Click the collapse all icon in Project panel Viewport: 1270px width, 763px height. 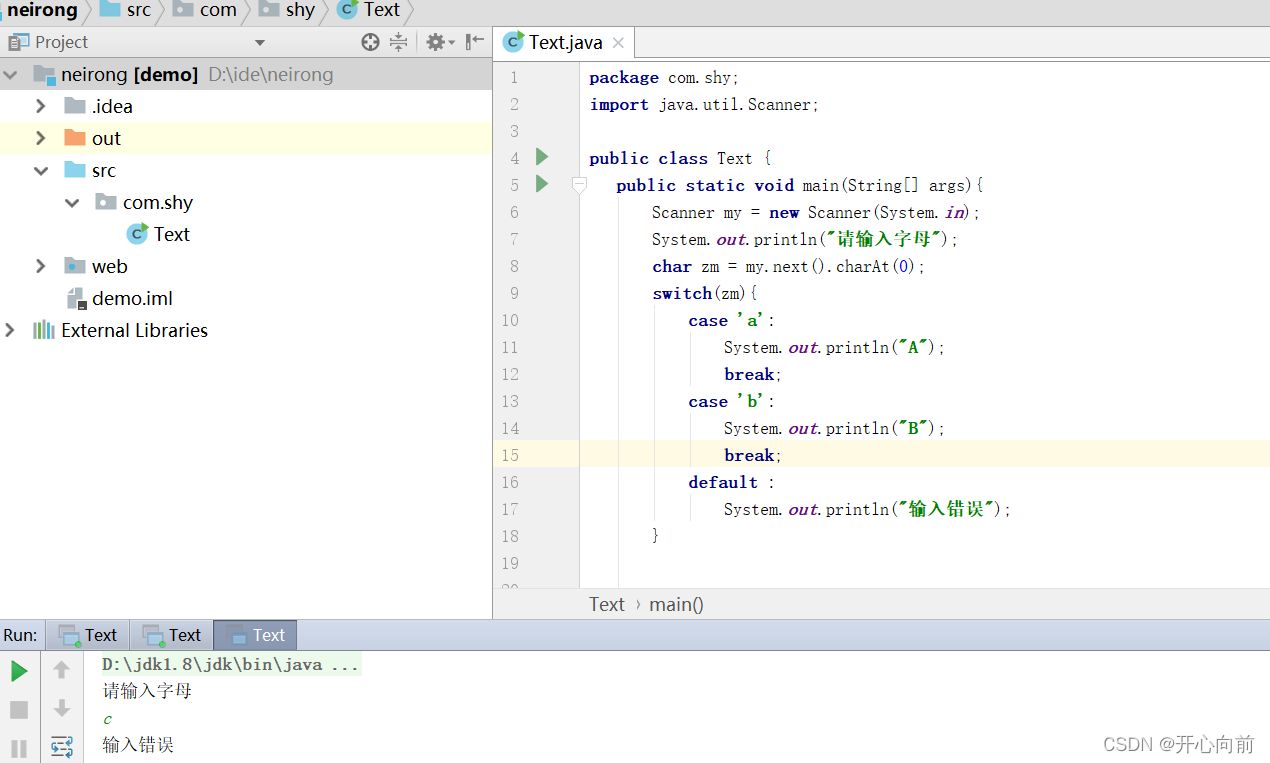[x=398, y=42]
